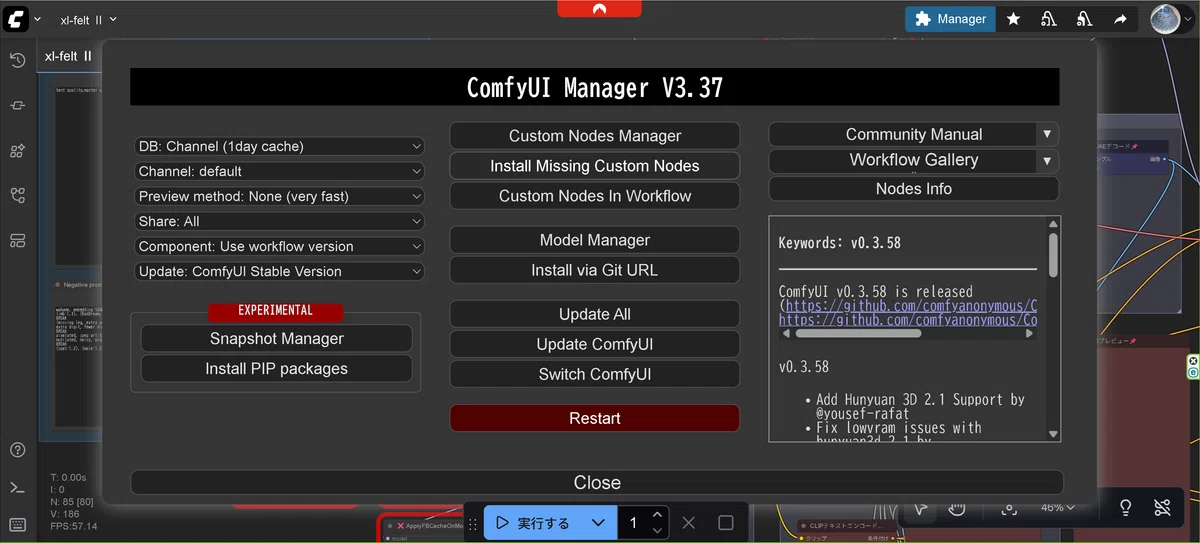Click the queue bar drag handle dots

point(474,522)
